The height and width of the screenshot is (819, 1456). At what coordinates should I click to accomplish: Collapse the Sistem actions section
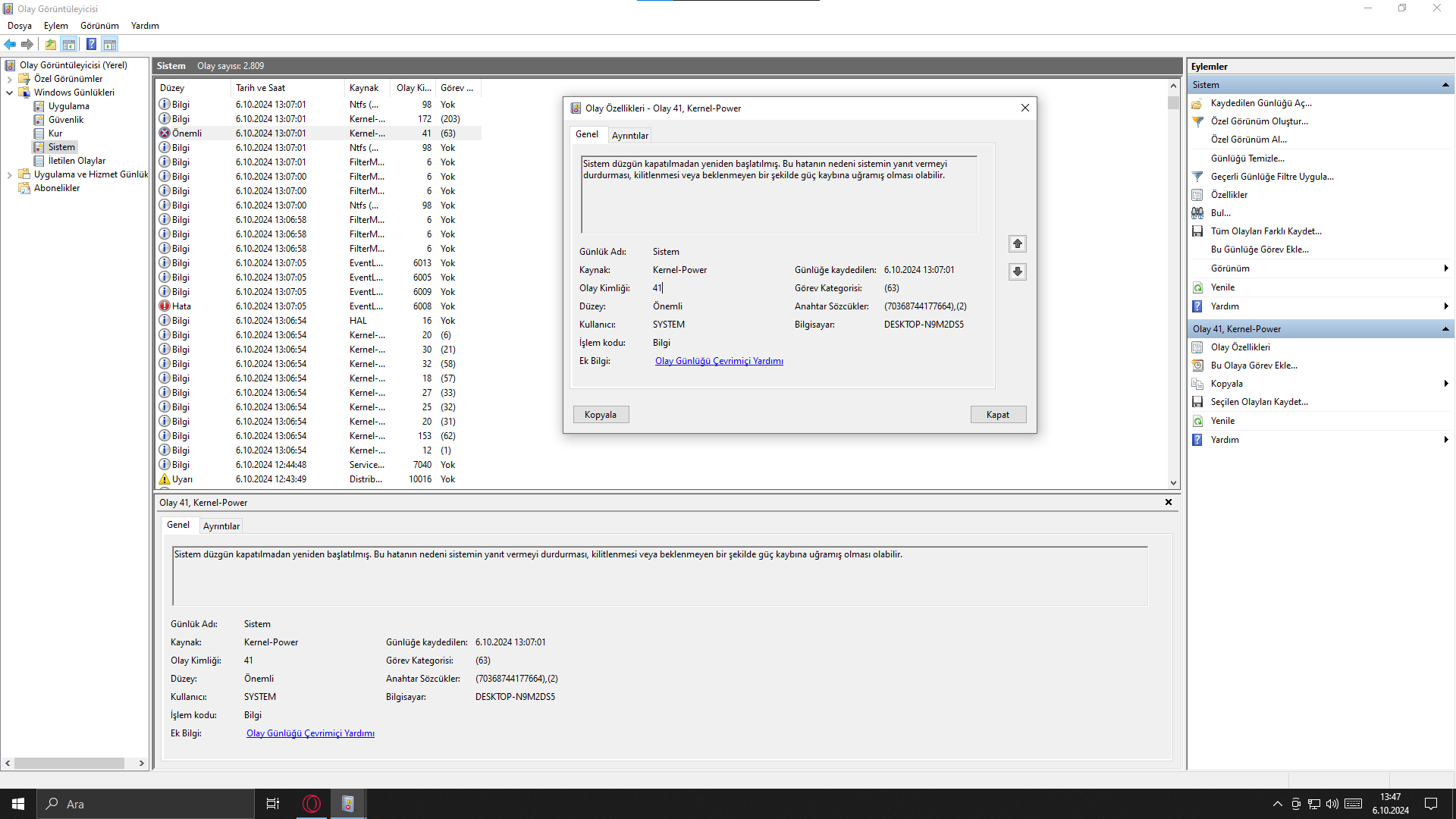(x=1445, y=85)
